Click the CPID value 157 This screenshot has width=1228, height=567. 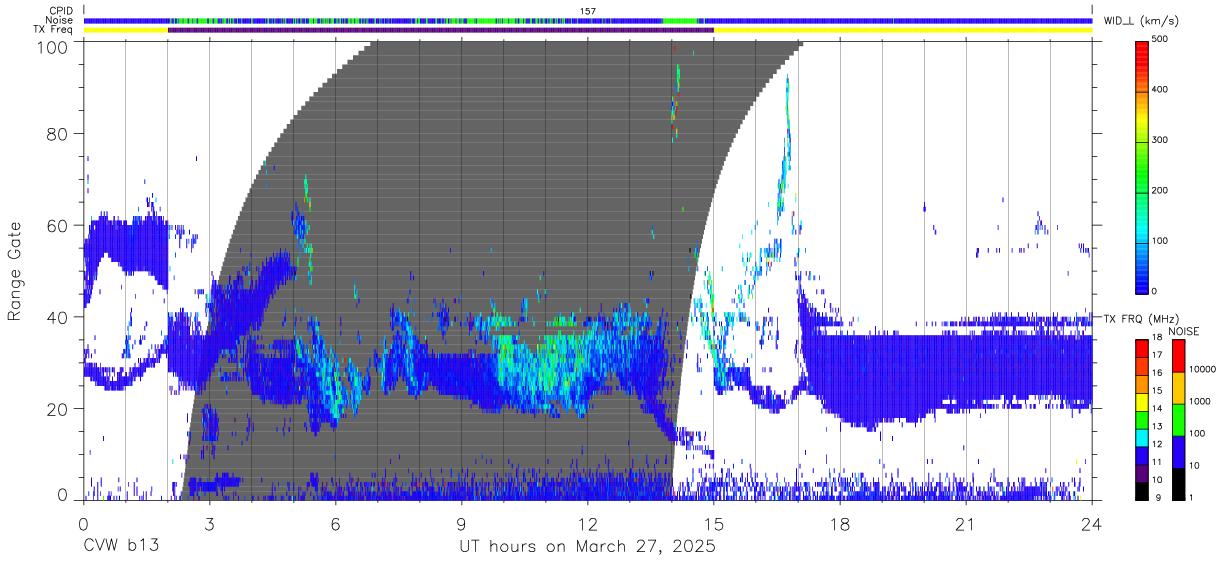click(x=588, y=11)
